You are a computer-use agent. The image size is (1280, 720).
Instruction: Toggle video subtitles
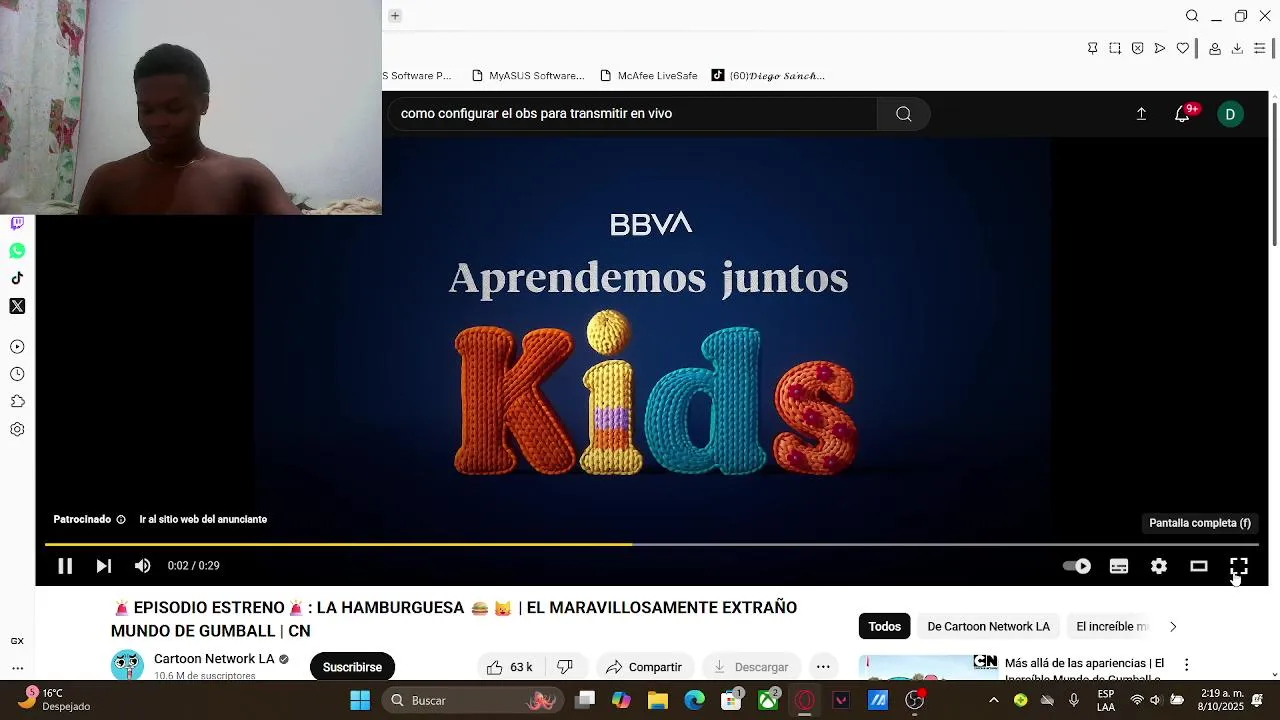[x=1119, y=566]
